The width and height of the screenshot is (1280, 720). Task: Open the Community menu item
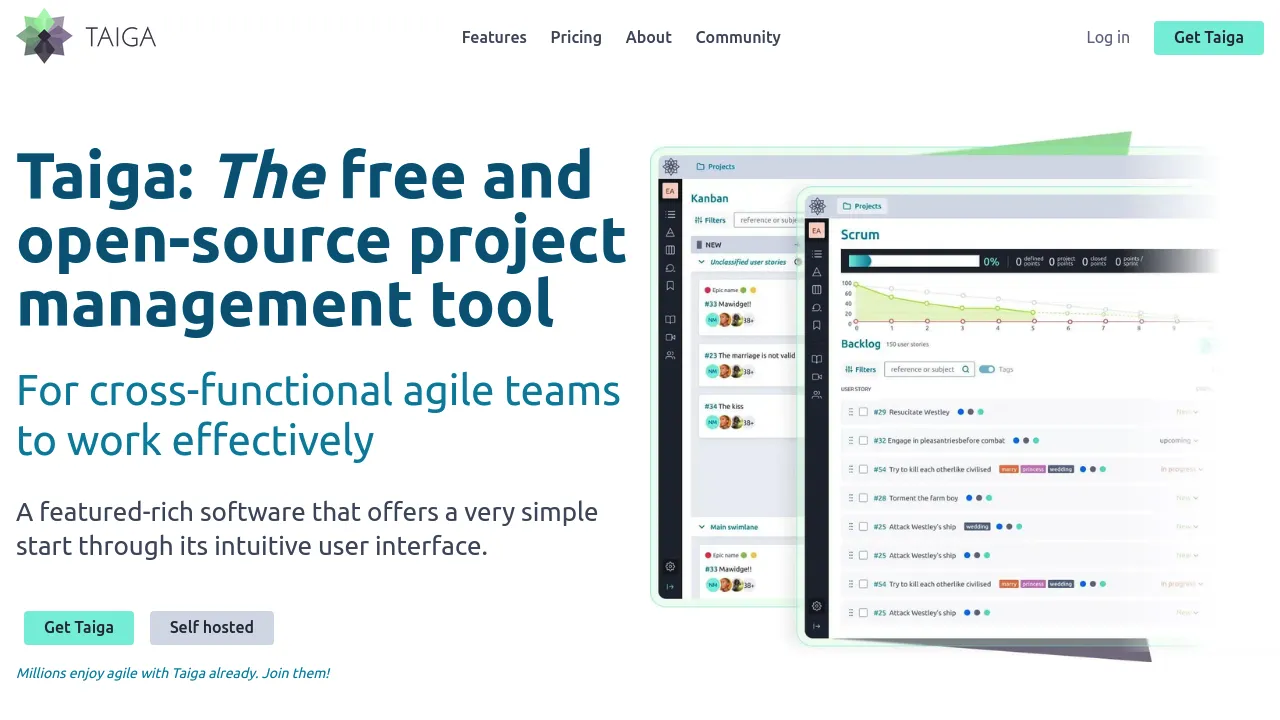pyautogui.click(x=738, y=37)
